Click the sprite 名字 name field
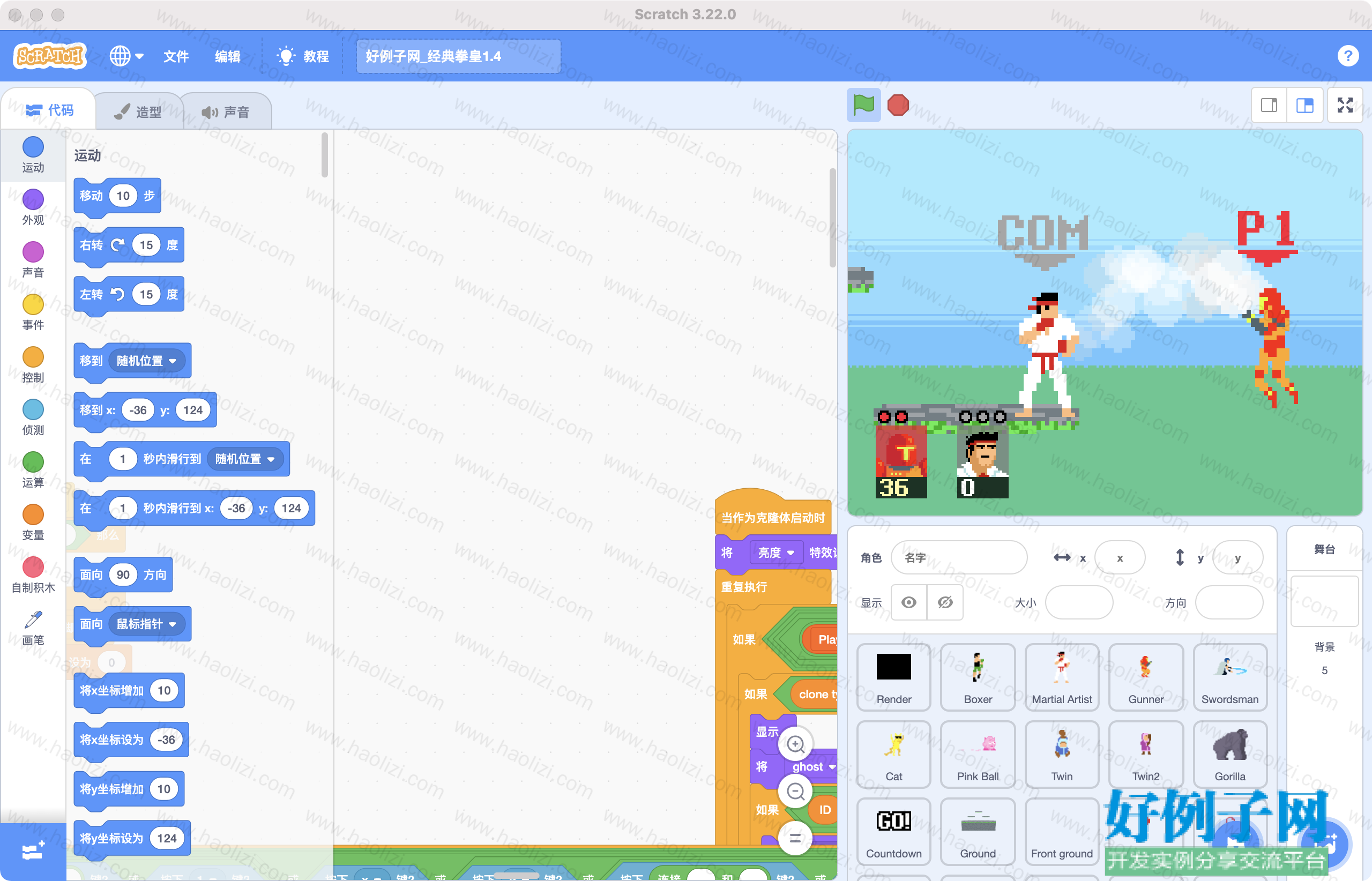The width and height of the screenshot is (1372, 881). pyautogui.click(x=959, y=557)
